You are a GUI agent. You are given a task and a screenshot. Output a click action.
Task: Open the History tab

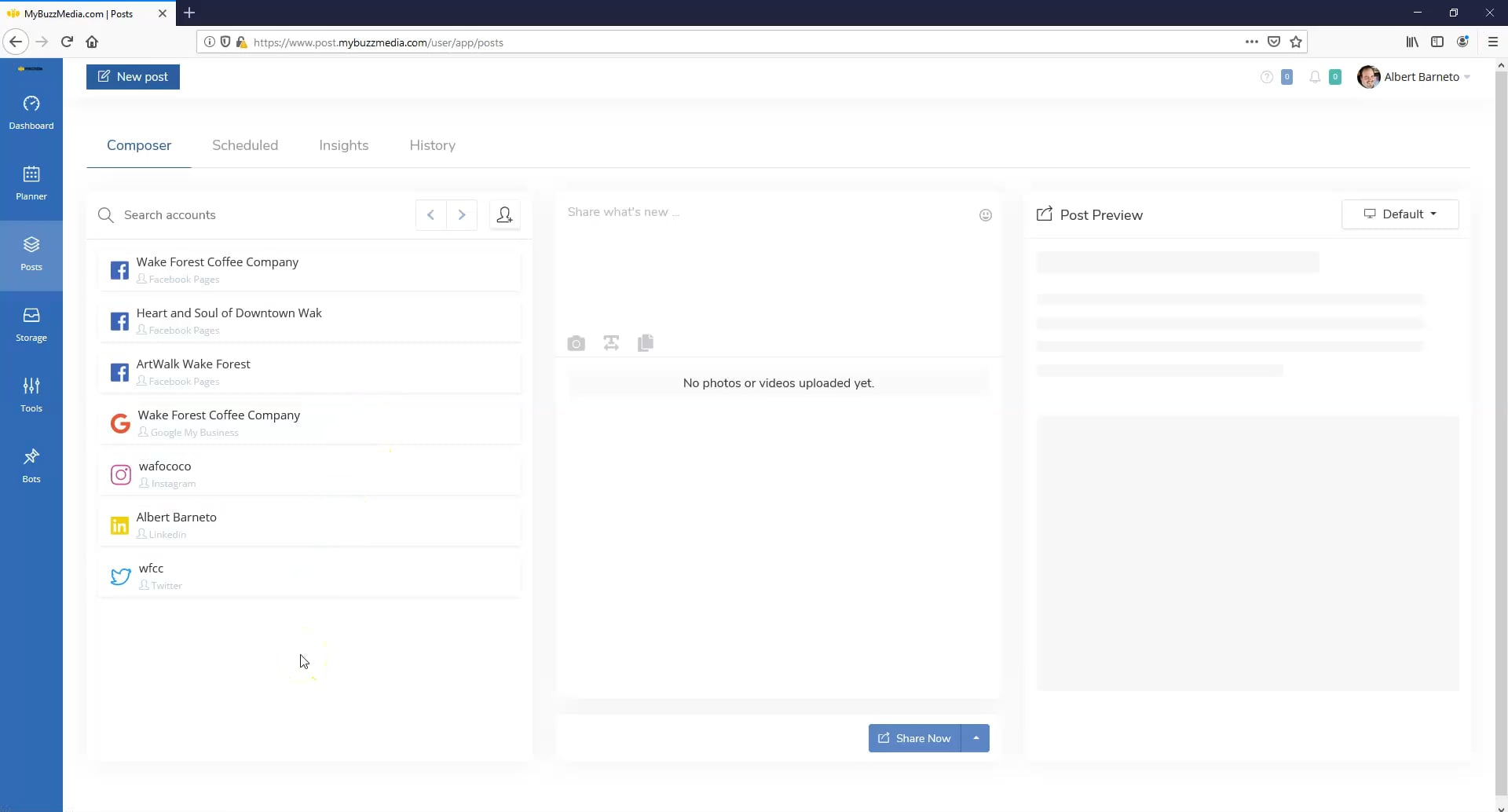tap(432, 145)
